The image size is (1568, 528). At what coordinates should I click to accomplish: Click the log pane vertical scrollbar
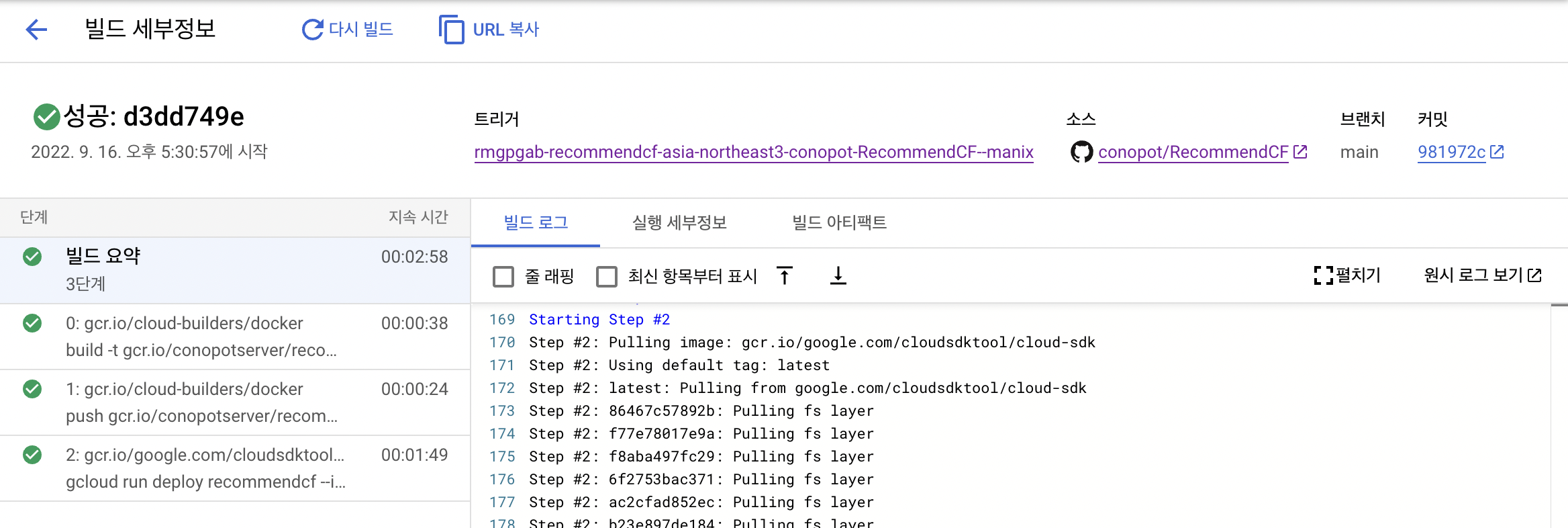(1559, 415)
